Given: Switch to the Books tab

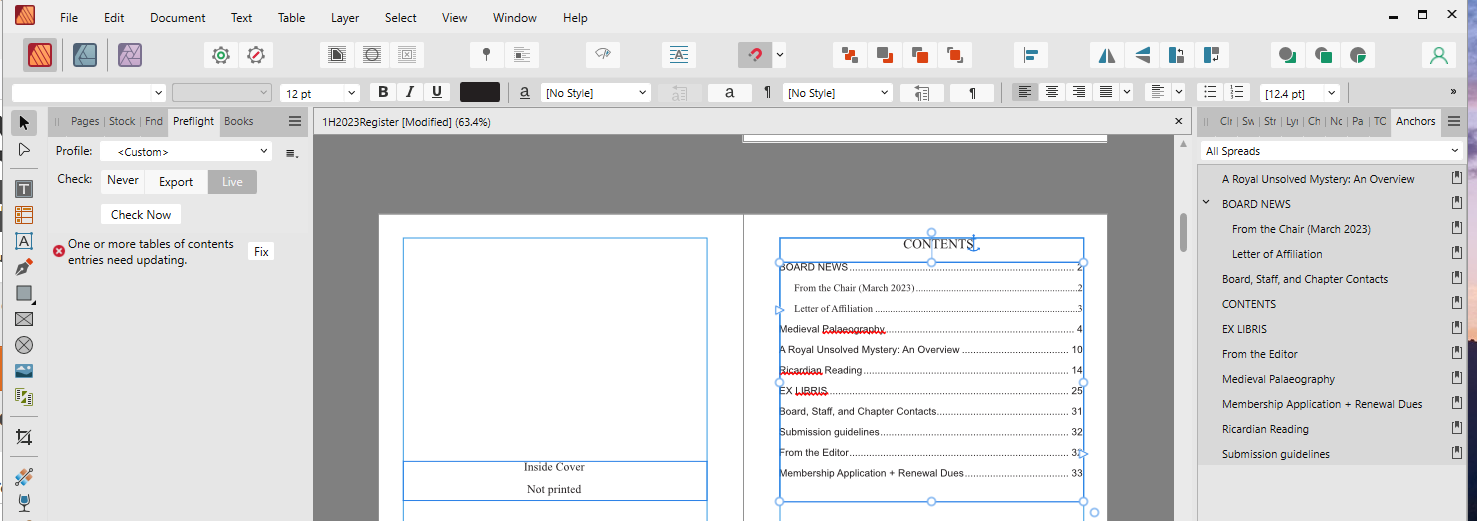Looking at the screenshot, I should (238, 121).
